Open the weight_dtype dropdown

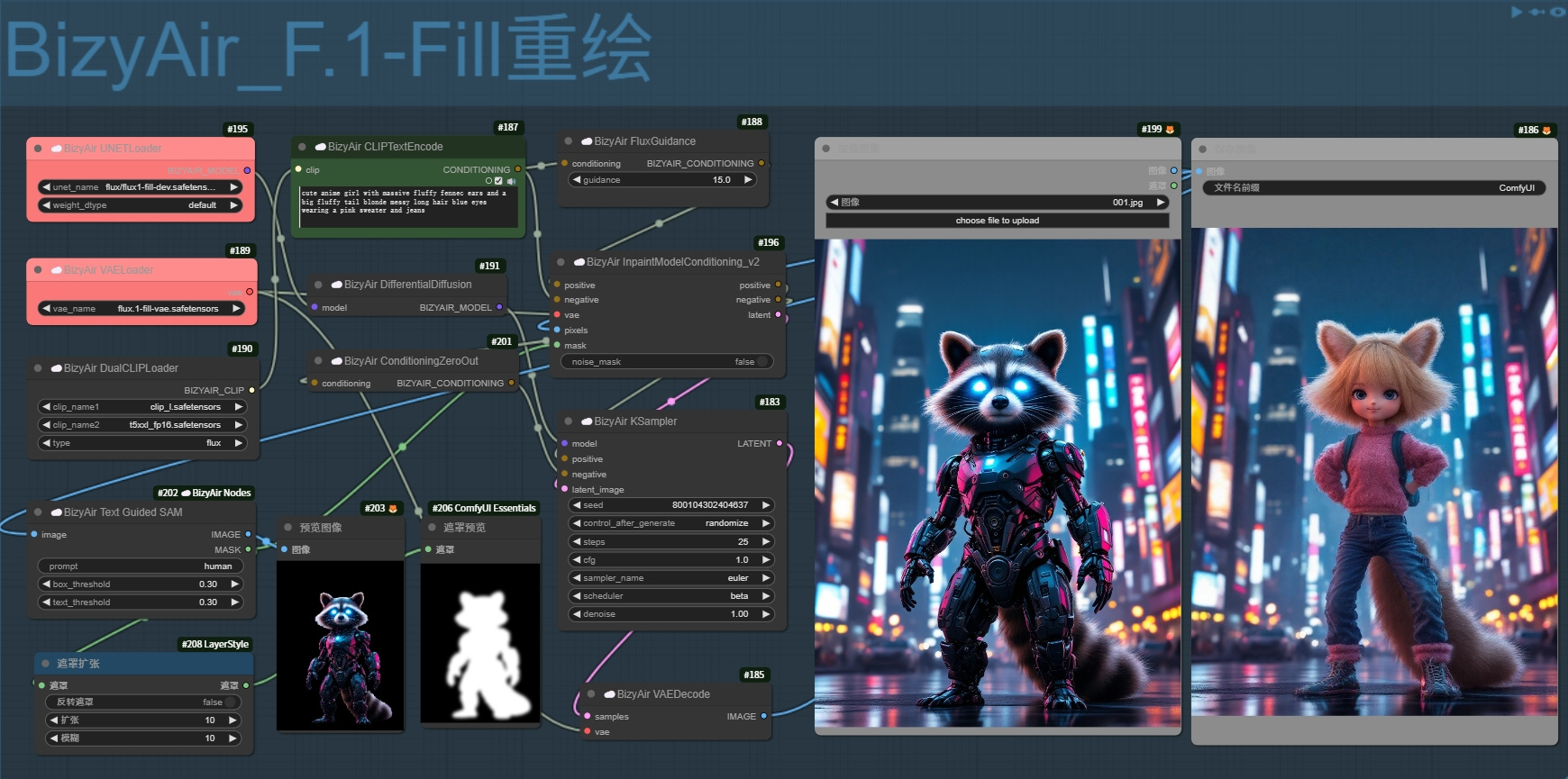pyautogui.click(x=141, y=205)
